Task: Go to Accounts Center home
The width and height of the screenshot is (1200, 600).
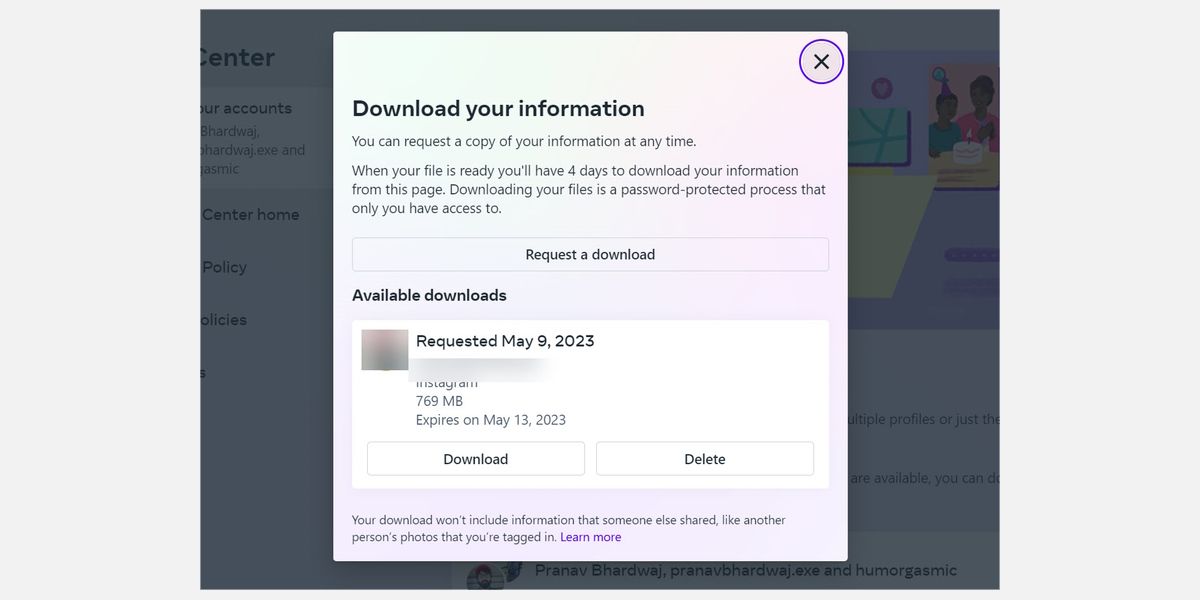Action: pyautogui.click(x=249, y=214)
